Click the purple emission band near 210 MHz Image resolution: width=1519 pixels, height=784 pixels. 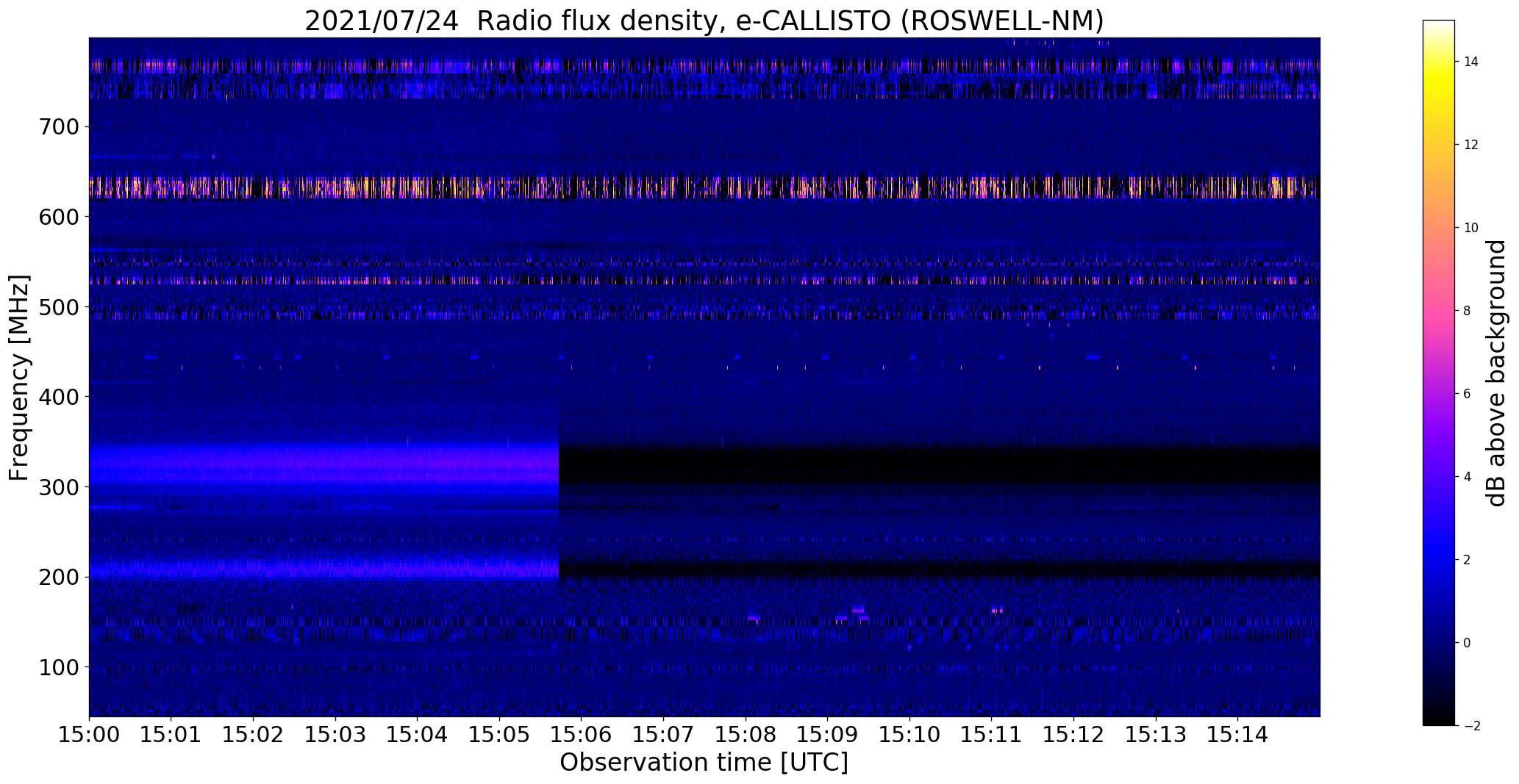point(324,569)
